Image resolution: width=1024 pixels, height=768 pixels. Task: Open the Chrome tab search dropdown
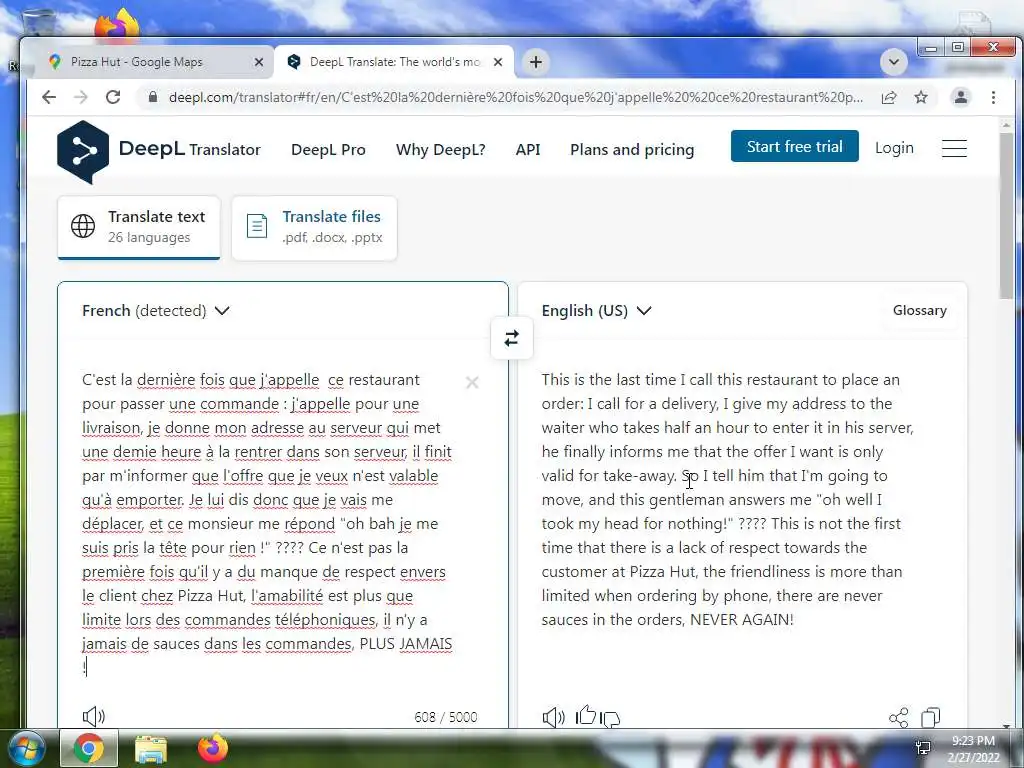[894, 62]
